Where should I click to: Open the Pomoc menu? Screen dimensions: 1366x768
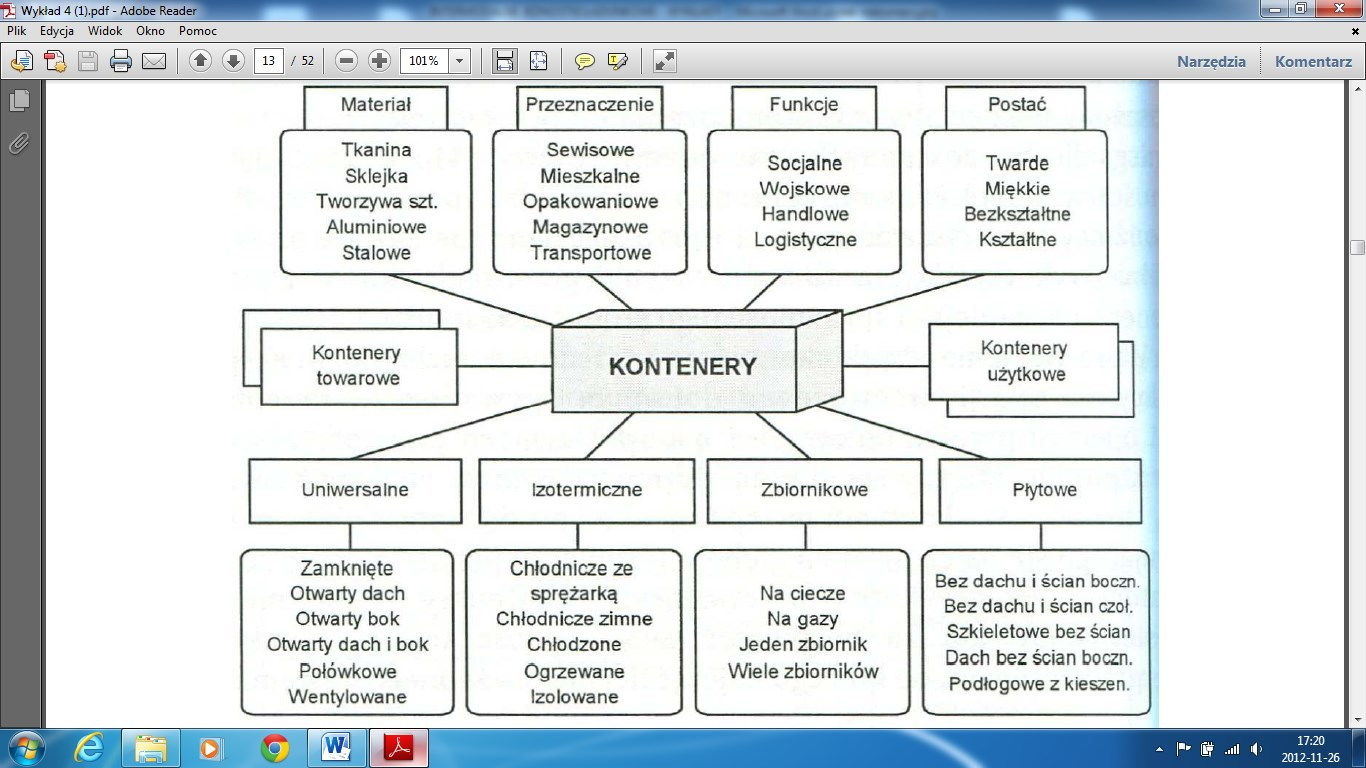pyautogui.click(x=198, y=31)
